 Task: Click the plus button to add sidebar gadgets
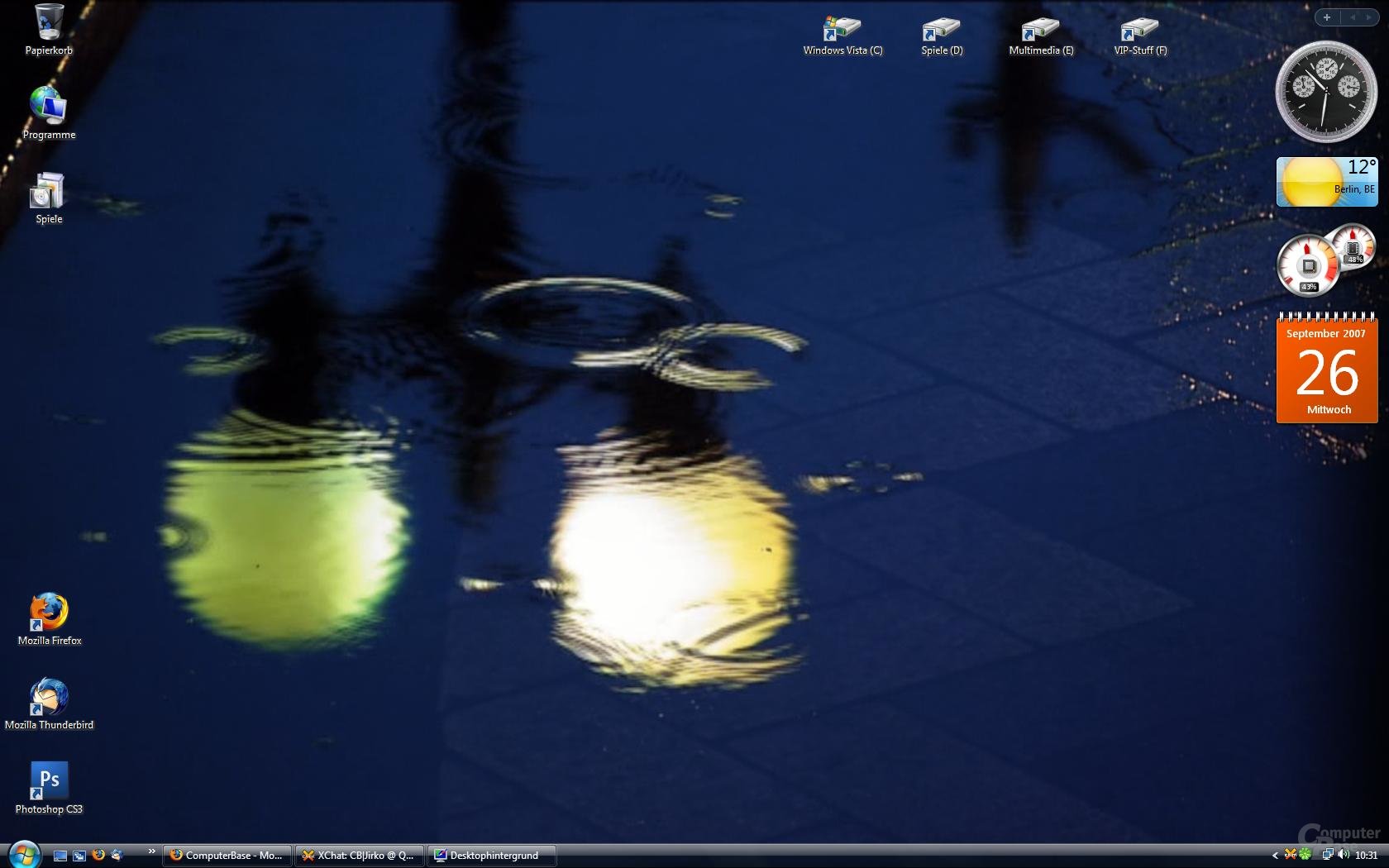(x=1327, y=17)
